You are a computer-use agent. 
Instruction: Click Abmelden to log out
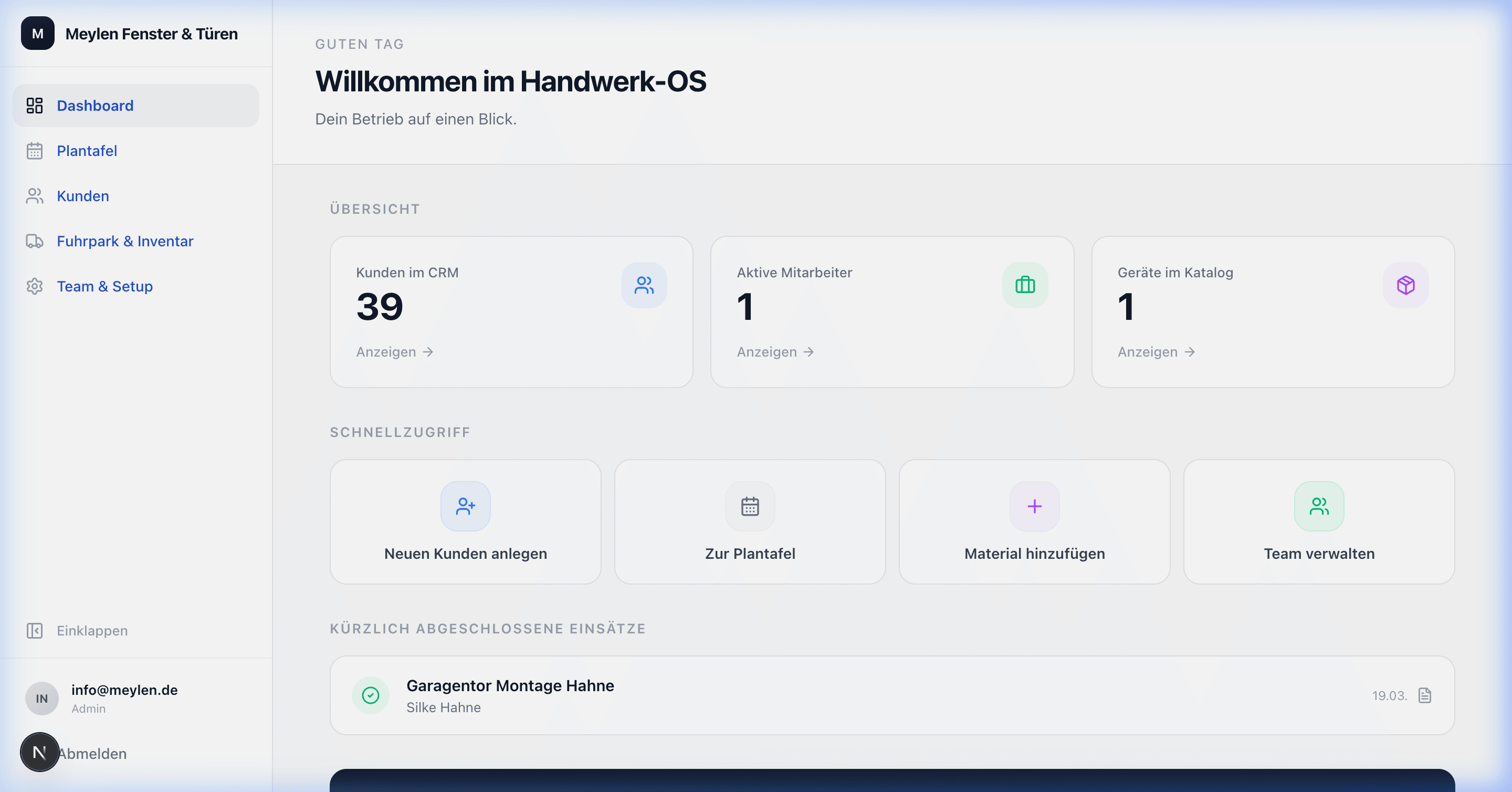(92, 754)
